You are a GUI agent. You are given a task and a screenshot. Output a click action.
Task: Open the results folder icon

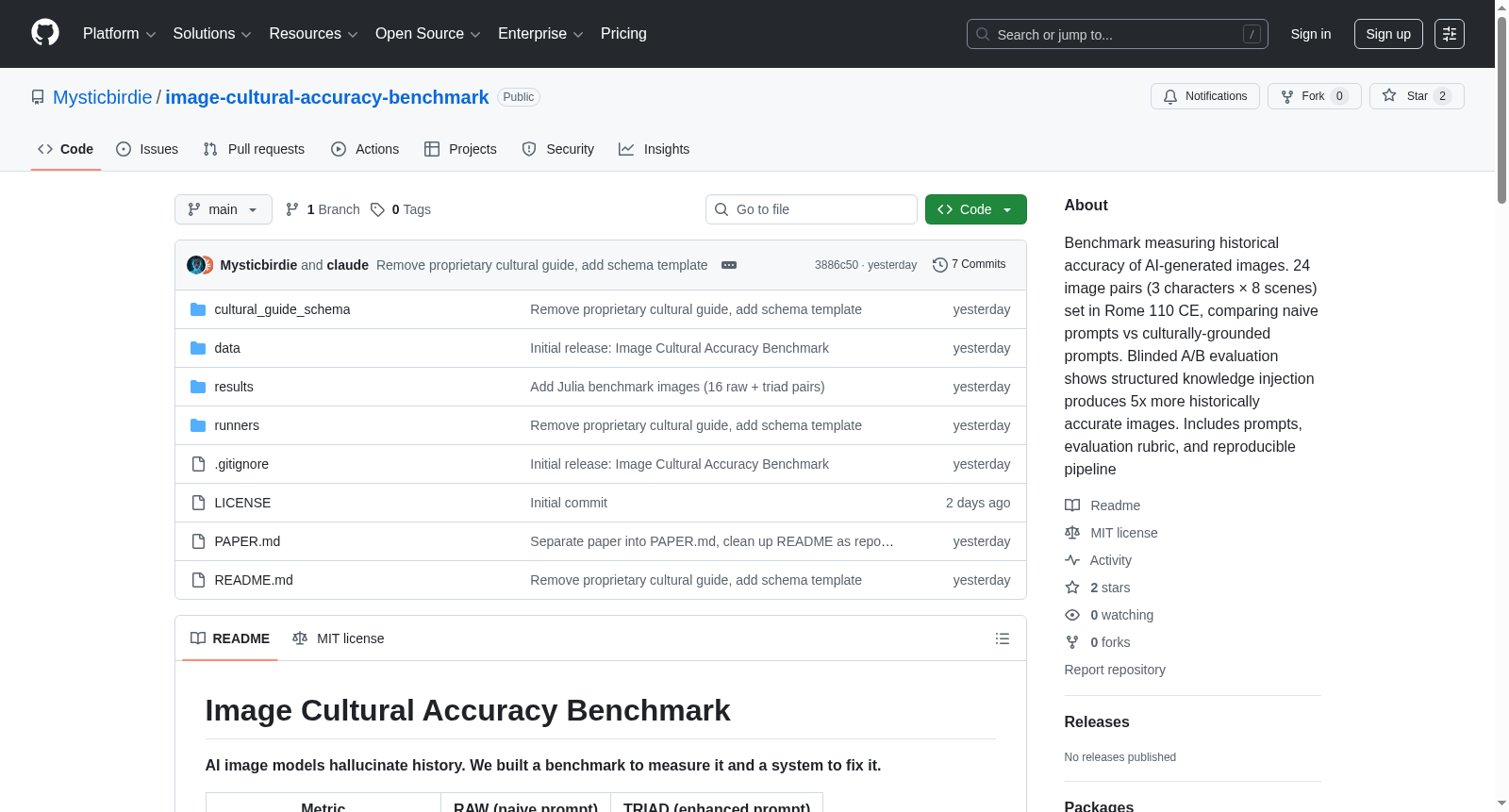coord(198,387)
